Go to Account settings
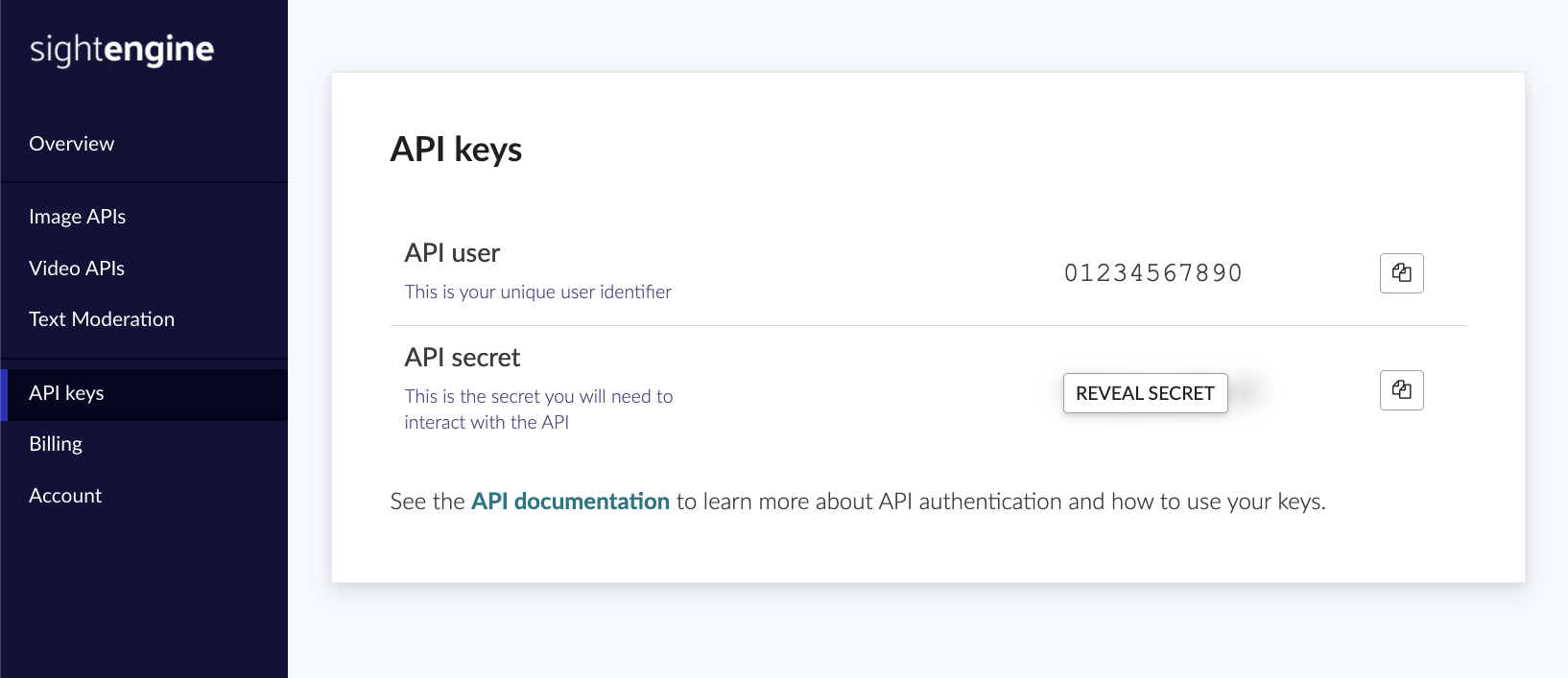1568x678 pixels. (x=65, y=496)
